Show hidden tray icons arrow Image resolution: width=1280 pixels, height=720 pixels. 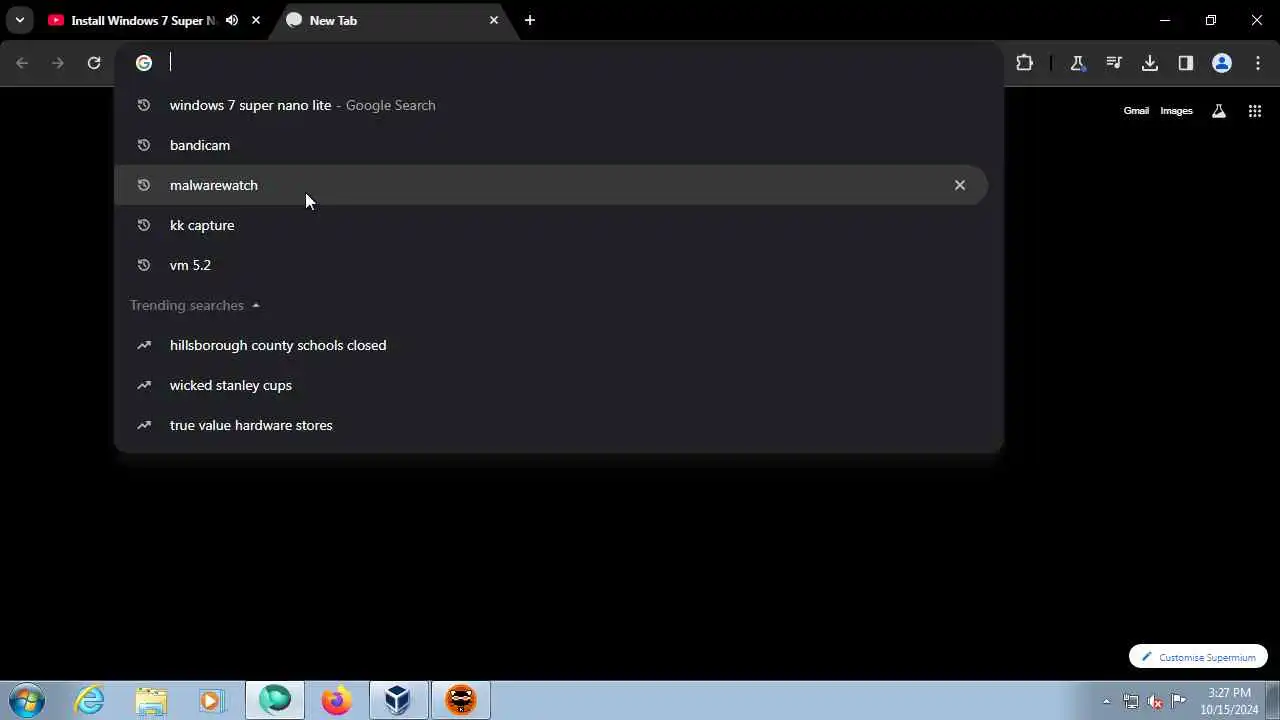1106,701
